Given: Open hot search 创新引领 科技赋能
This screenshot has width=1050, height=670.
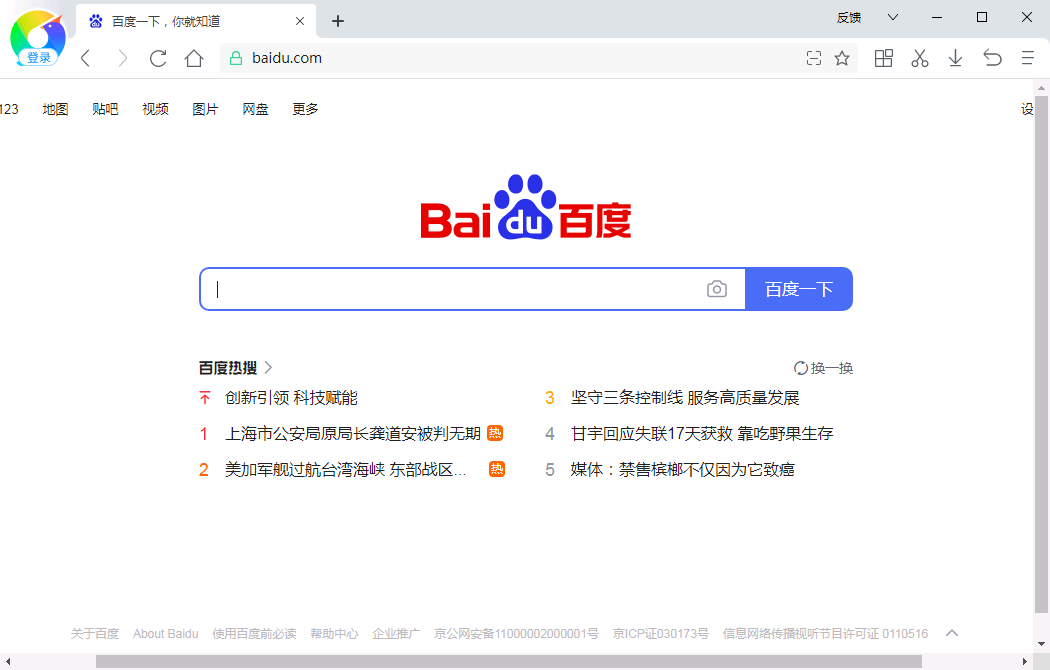Looking at the screenshot, I should pyautogui.click(x=291, y=398).
